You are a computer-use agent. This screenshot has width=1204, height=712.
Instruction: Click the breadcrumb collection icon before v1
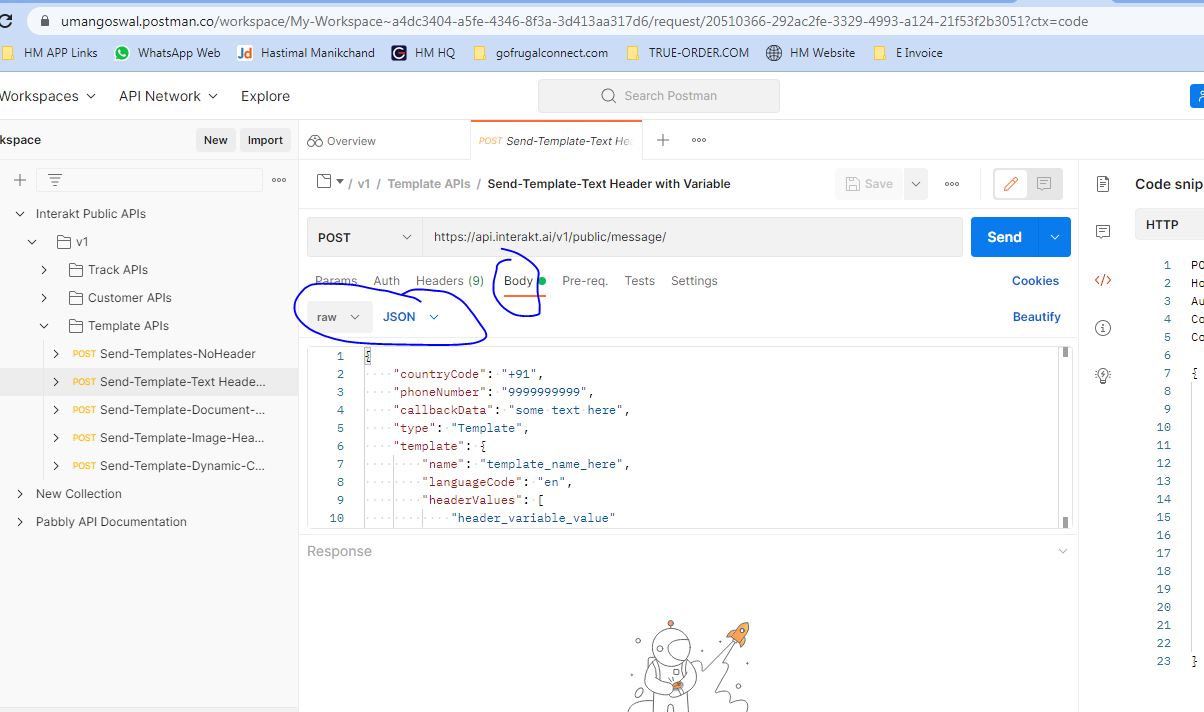pos(324,182)
